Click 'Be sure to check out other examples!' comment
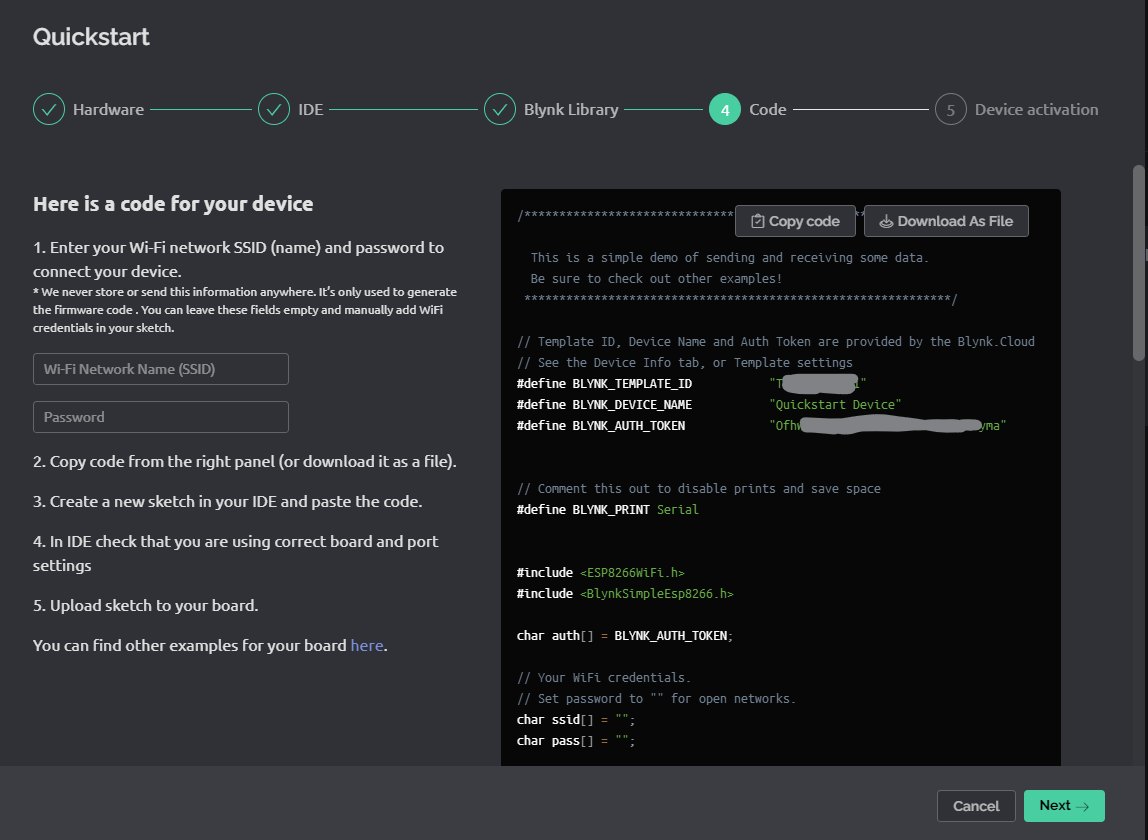Viewport: 1148px width, 840px height. click(656, 279)
